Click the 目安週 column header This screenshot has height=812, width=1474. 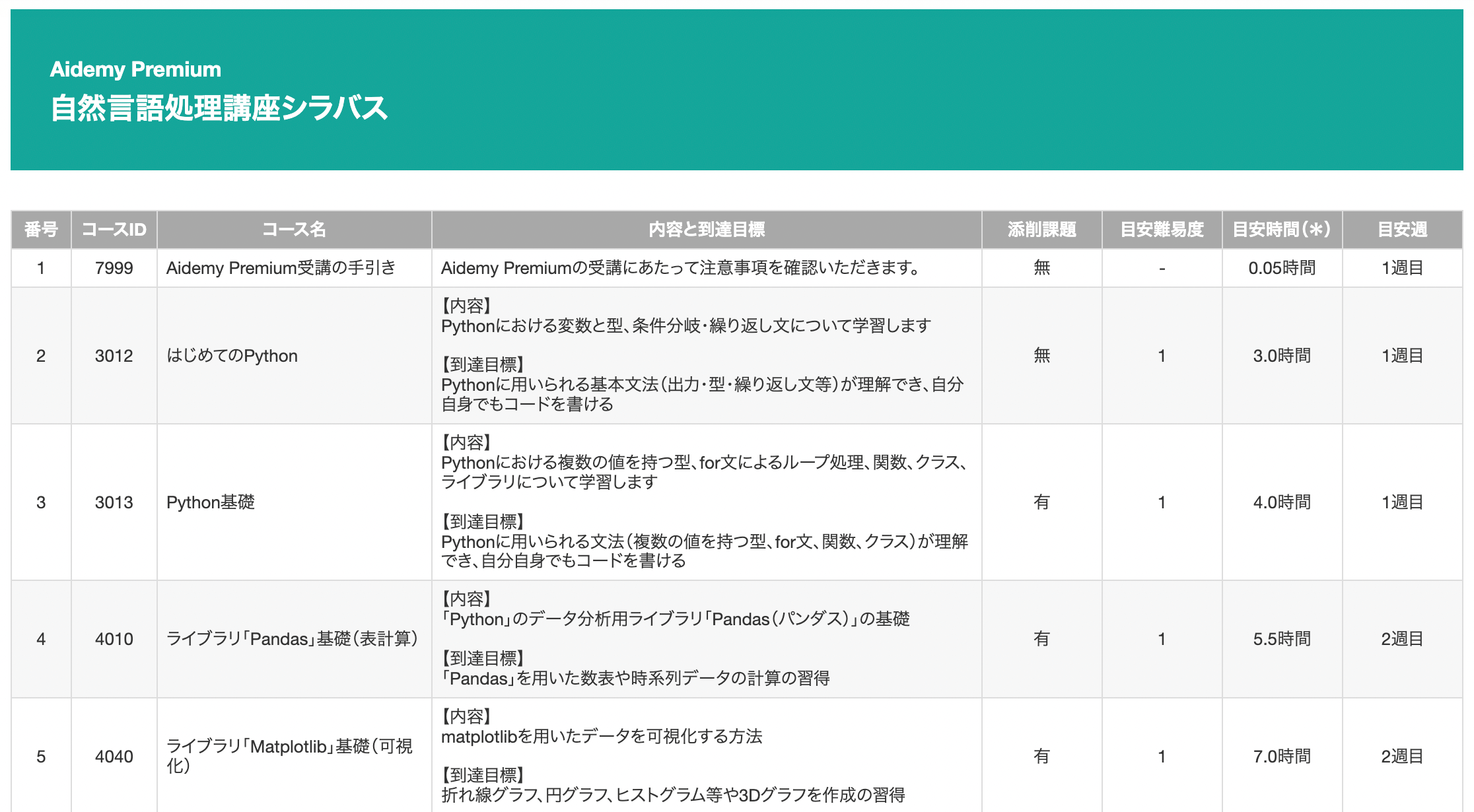click(1403, 230)
